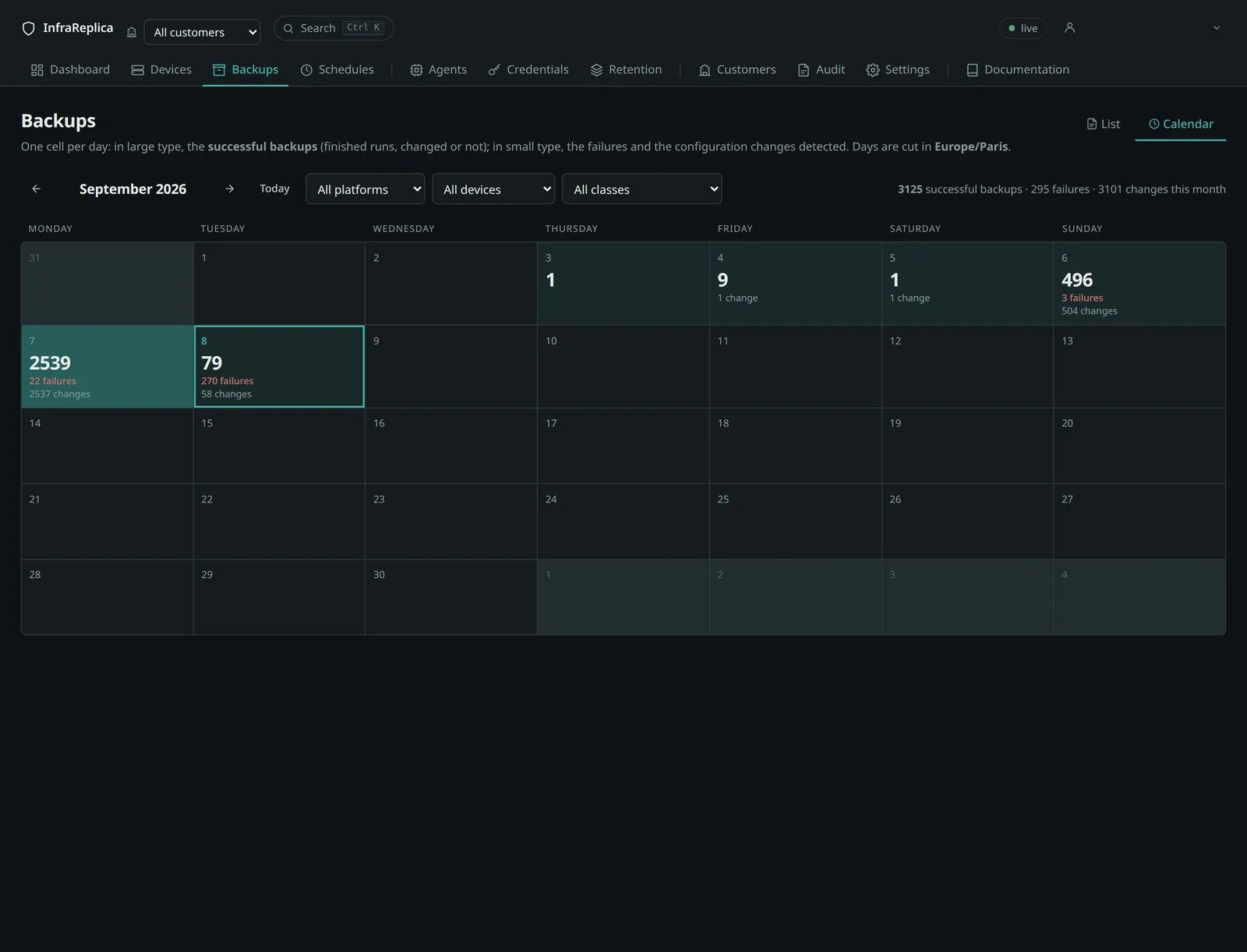The width and height of the screenshot is (1247, 952).
Task: Select the September 15 day cell
Action: pyautogui.click(x=279, y=446)
